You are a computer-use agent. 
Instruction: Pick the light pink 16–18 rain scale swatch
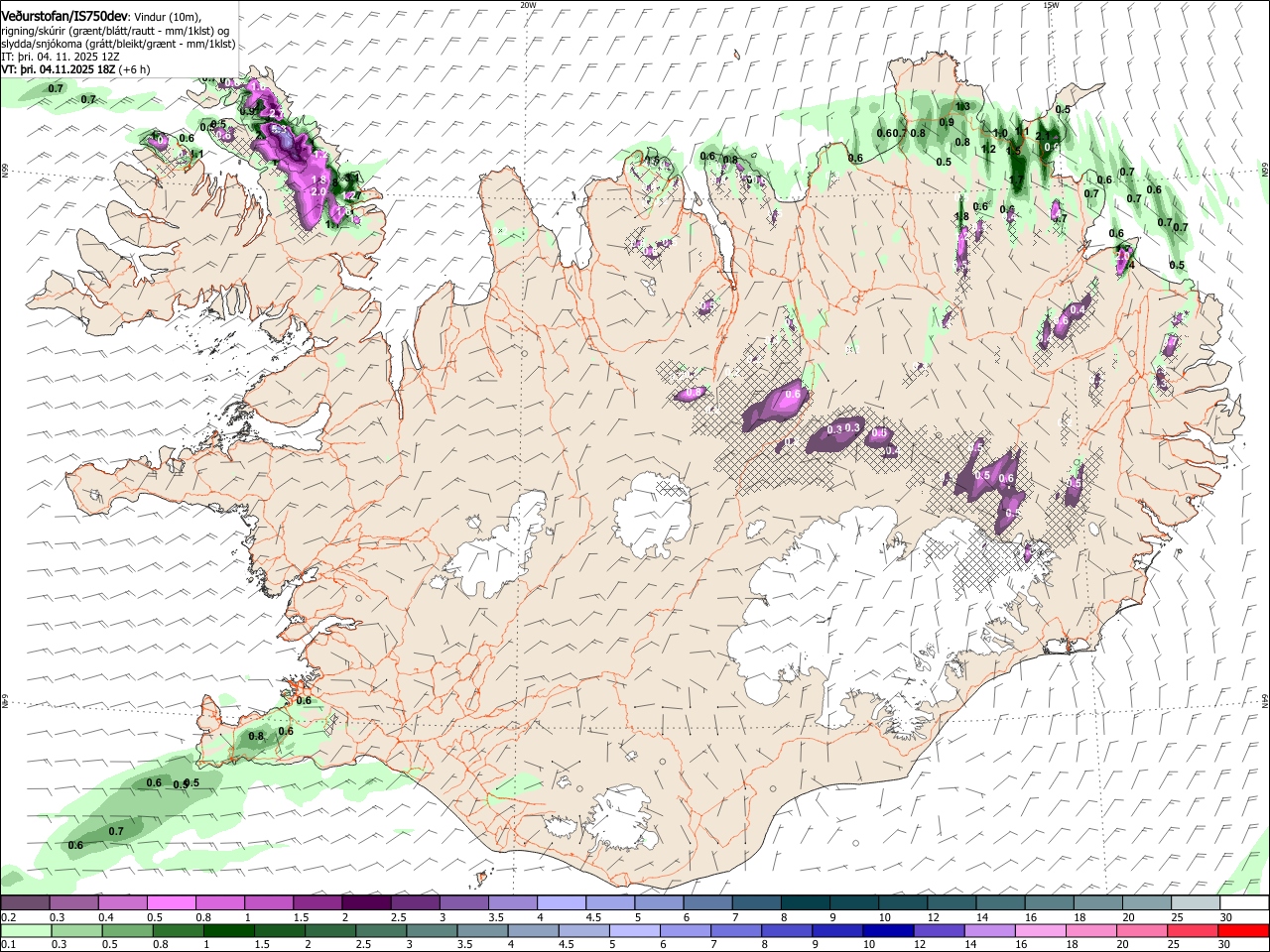pos(1040,931)
